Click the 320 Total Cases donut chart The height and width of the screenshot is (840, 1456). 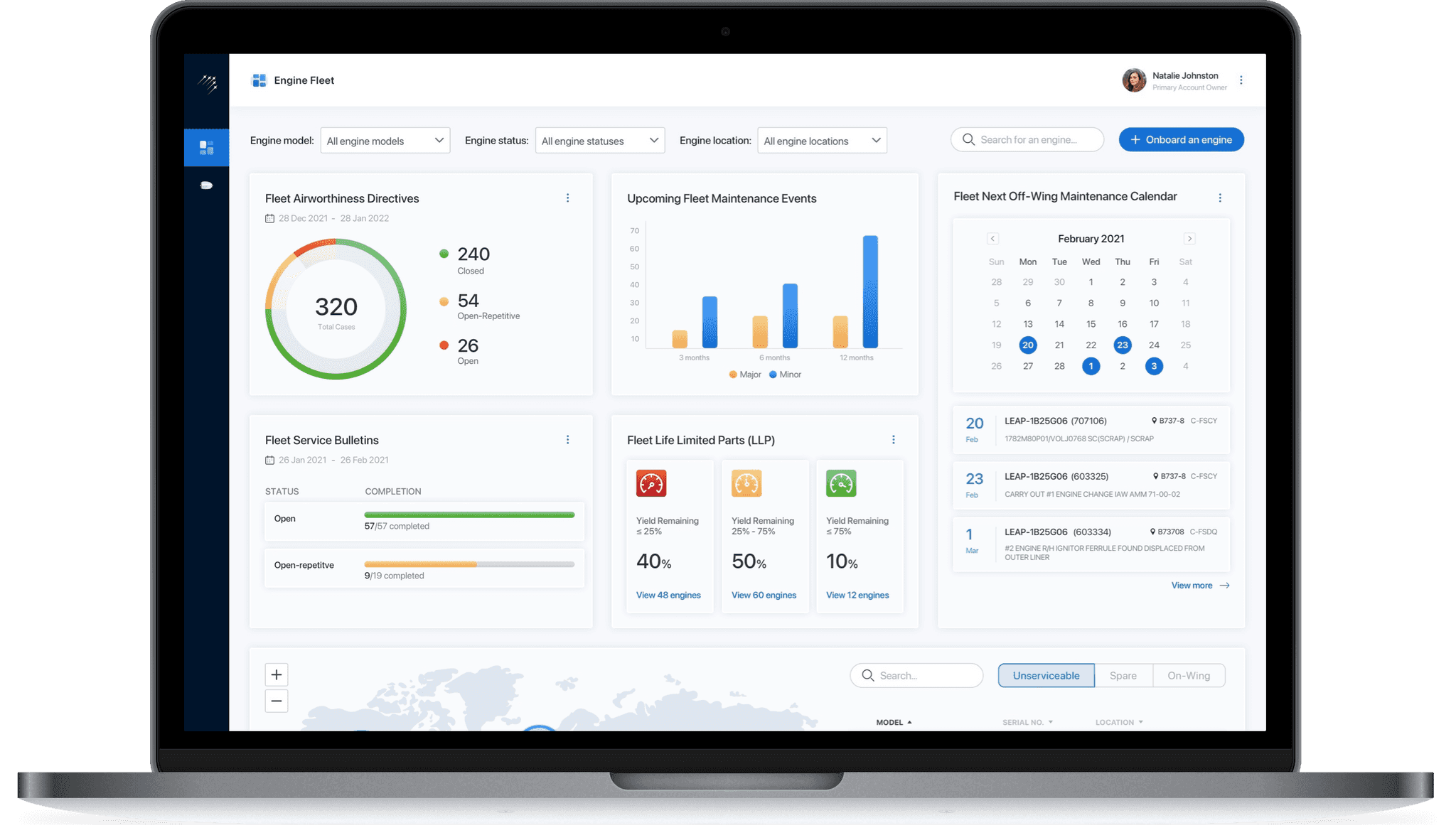336,309
